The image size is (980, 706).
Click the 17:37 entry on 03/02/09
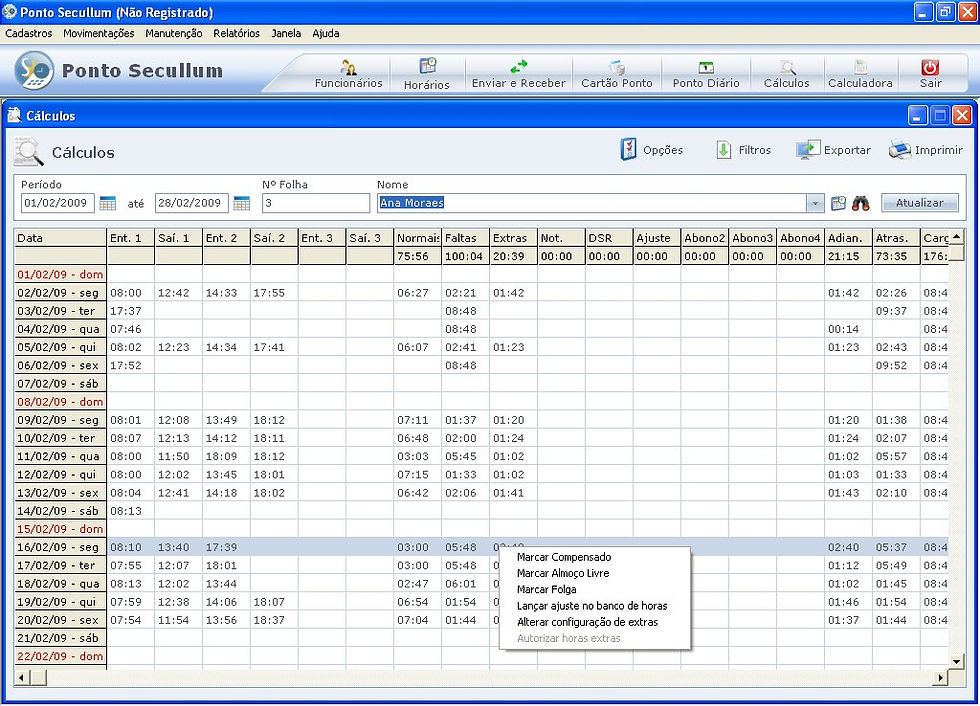point(131,311)
